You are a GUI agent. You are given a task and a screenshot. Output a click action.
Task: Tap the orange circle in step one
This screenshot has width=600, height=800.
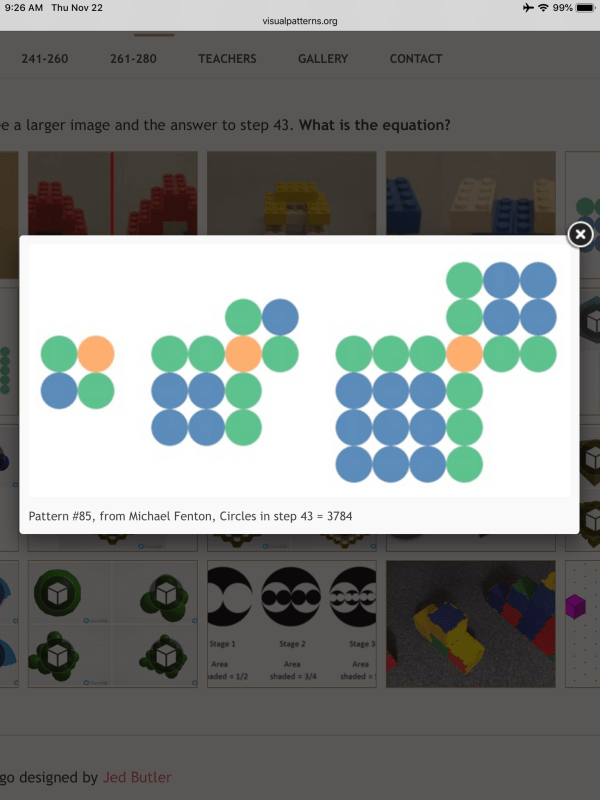tap(96, 353)
